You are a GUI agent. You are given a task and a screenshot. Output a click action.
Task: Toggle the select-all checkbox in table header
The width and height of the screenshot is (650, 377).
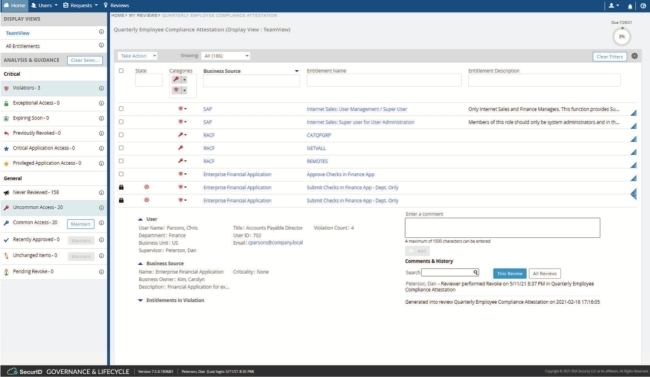click(121, 71)
